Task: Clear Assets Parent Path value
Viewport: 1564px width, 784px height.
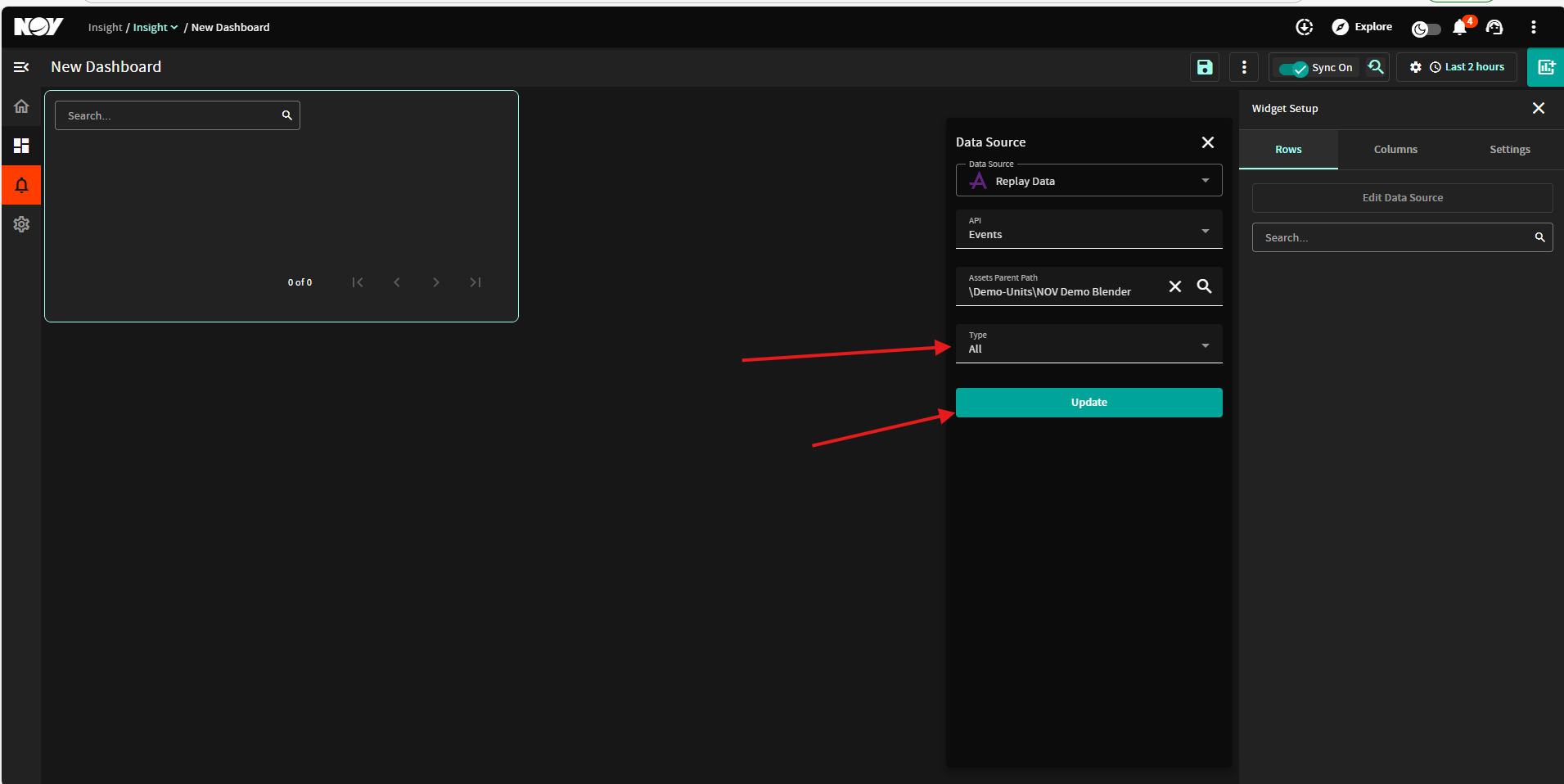Action: [x=1175, y=286]
